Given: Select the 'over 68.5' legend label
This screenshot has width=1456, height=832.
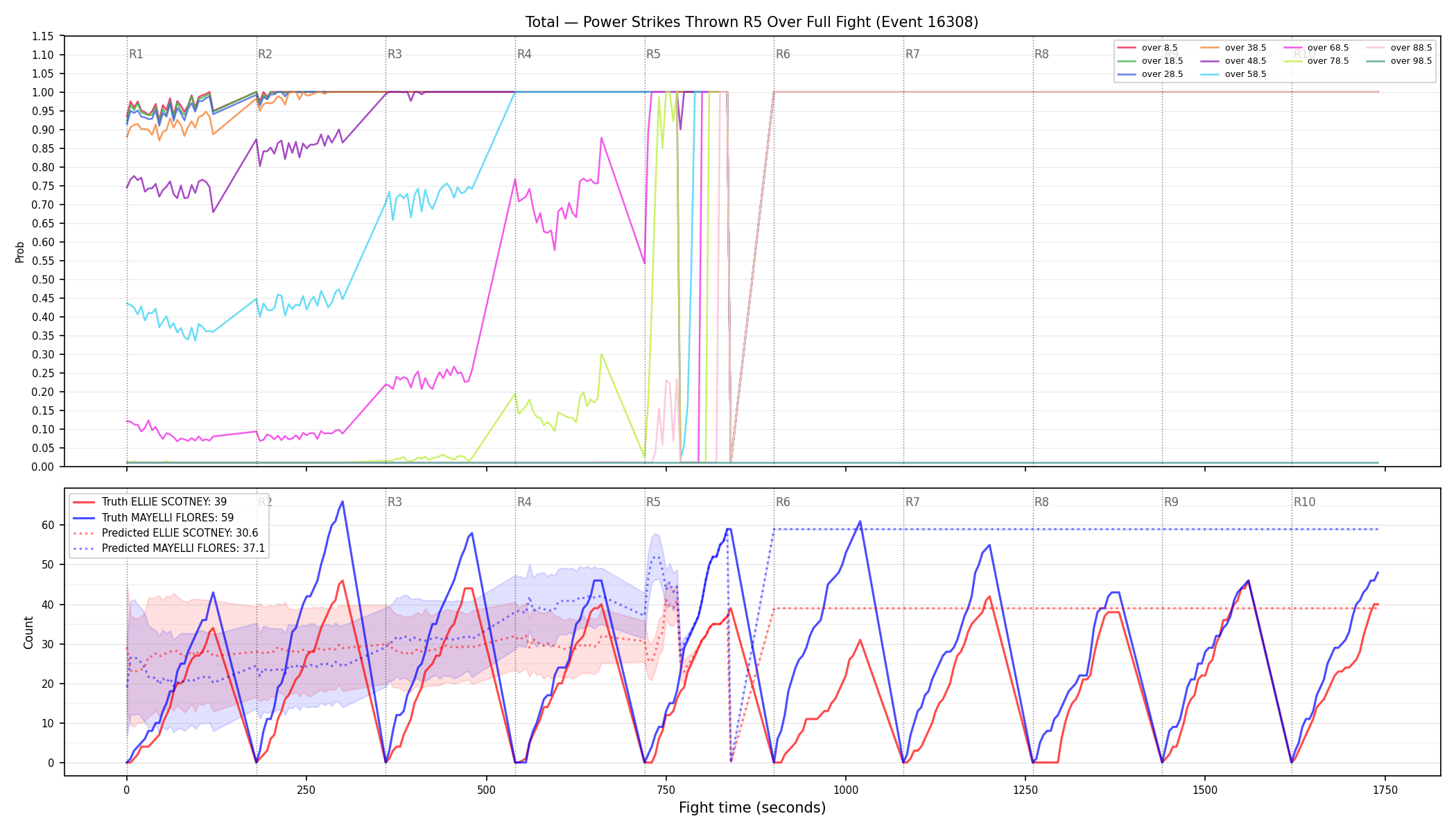Looking at the screenshot, I should pyautogui.click(x=1328, y=48).
